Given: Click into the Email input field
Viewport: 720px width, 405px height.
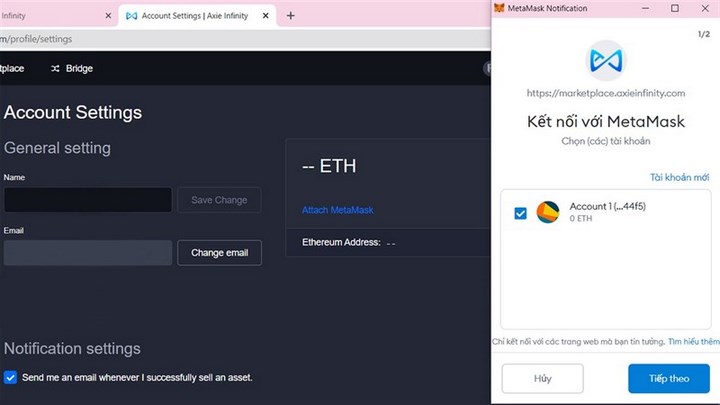Looking at the screenshot, I should [87, 252].
